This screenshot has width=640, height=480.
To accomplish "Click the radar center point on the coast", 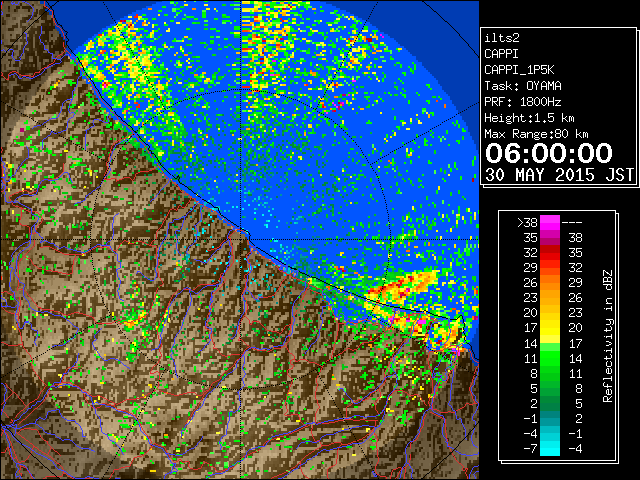I will point(241,239).
